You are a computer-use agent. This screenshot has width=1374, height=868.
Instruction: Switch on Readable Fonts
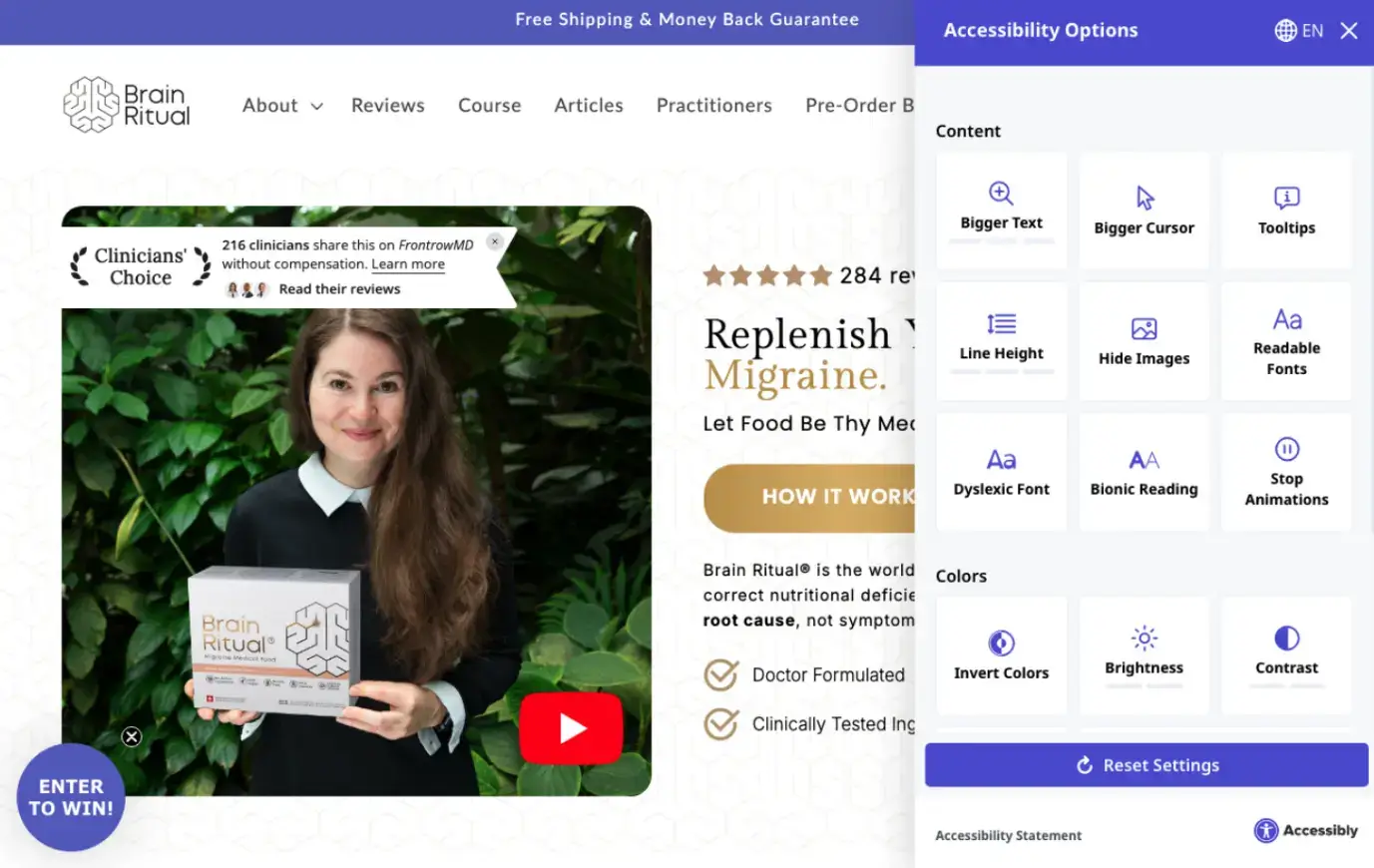[x=1286, y=341]
